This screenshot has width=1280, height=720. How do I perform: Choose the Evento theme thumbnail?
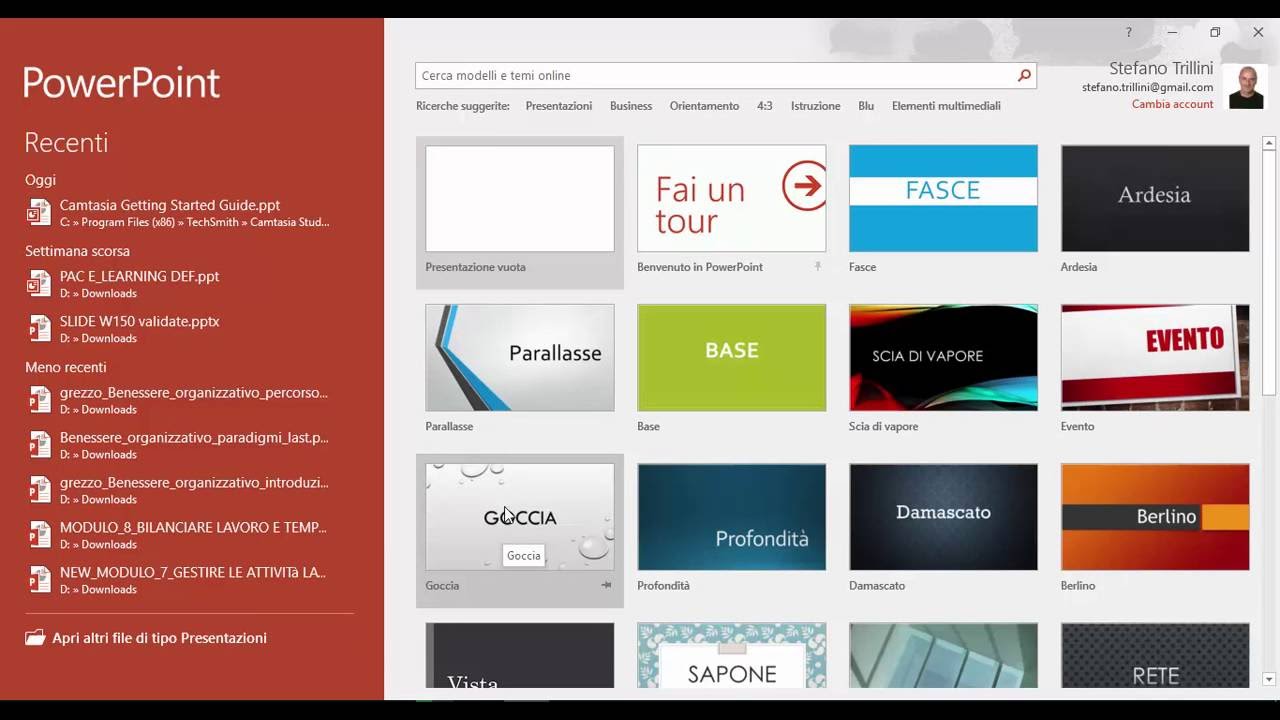1155,358
